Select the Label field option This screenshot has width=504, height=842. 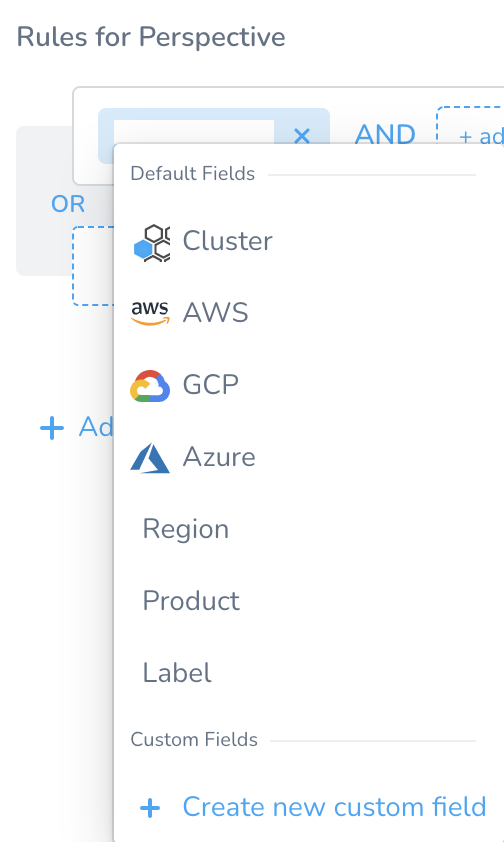309,673
